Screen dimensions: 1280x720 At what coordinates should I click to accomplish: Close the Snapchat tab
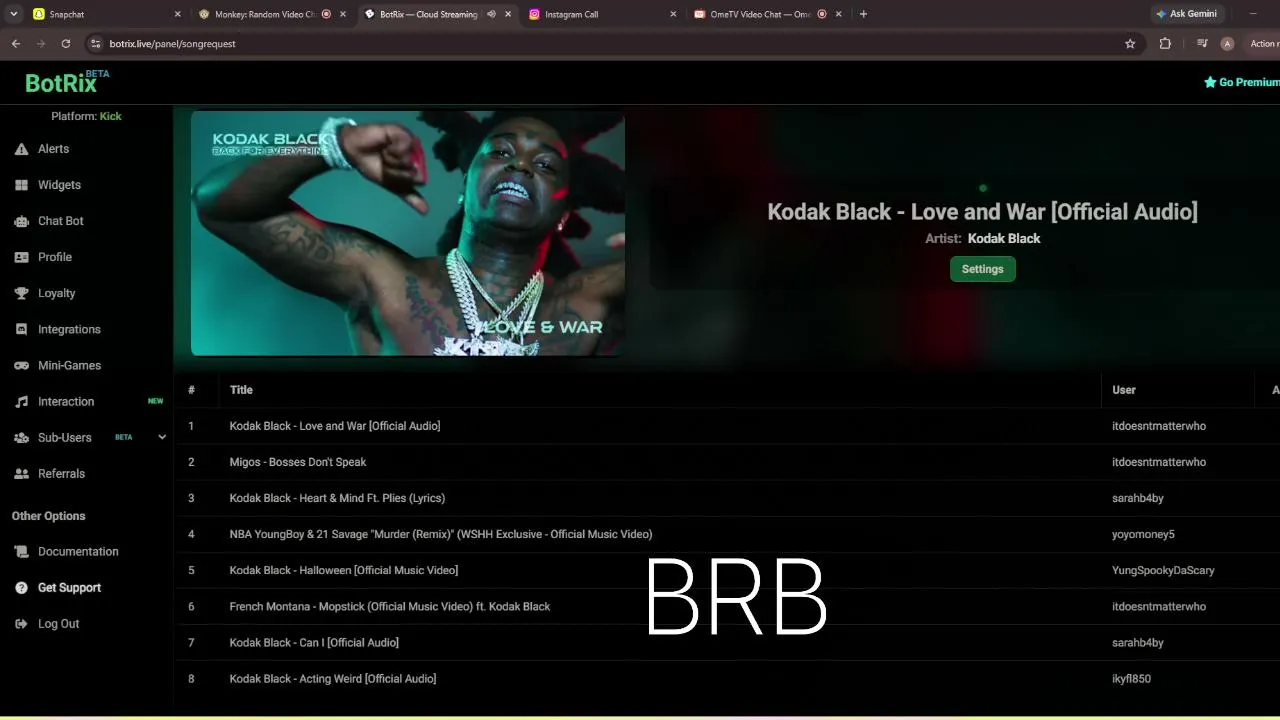pyautogui.click(x=178, y=14)
